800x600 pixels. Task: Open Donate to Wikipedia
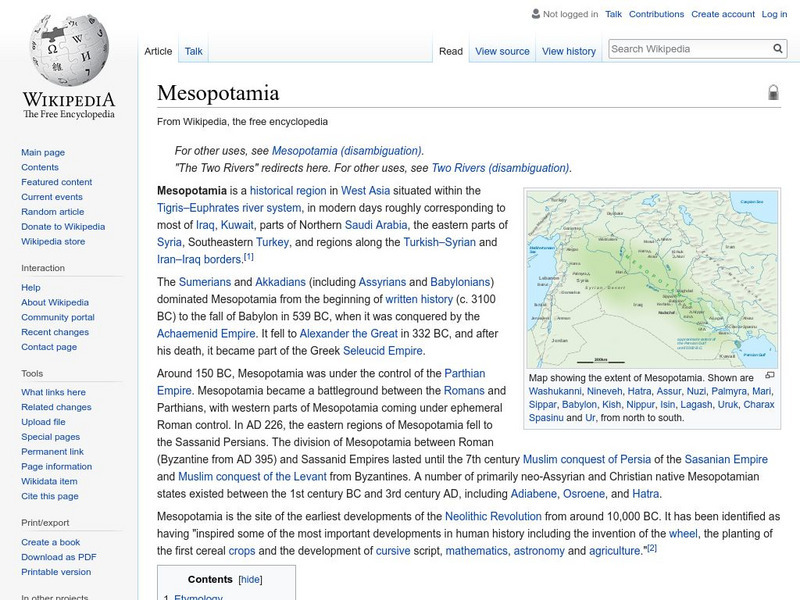62,226
